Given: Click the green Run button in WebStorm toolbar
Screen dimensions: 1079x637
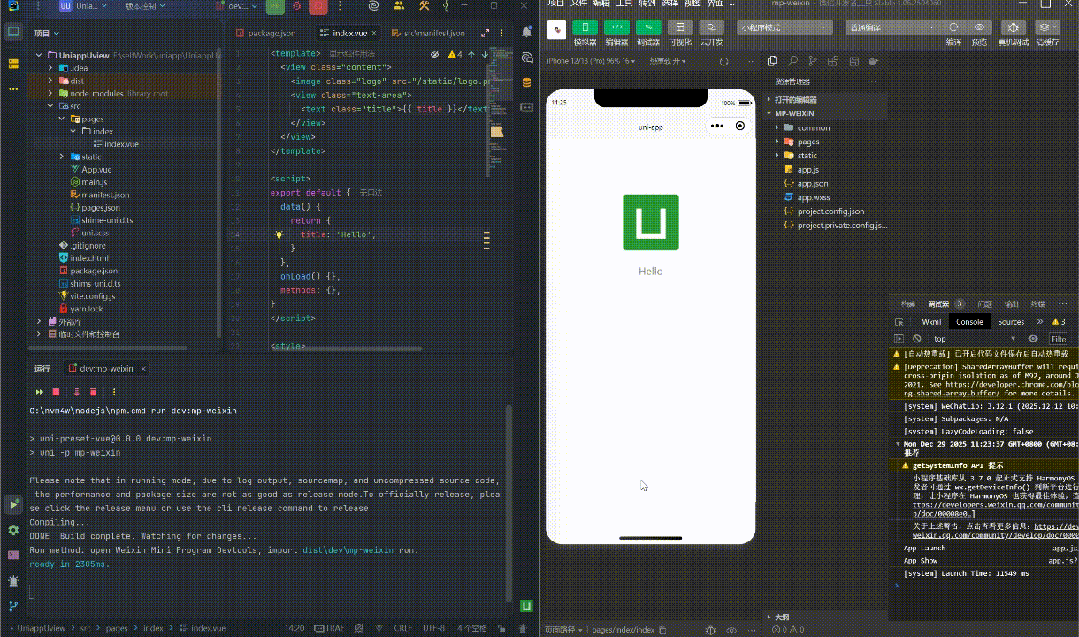Looking at the screenshot, I should (x=275, y=6).
